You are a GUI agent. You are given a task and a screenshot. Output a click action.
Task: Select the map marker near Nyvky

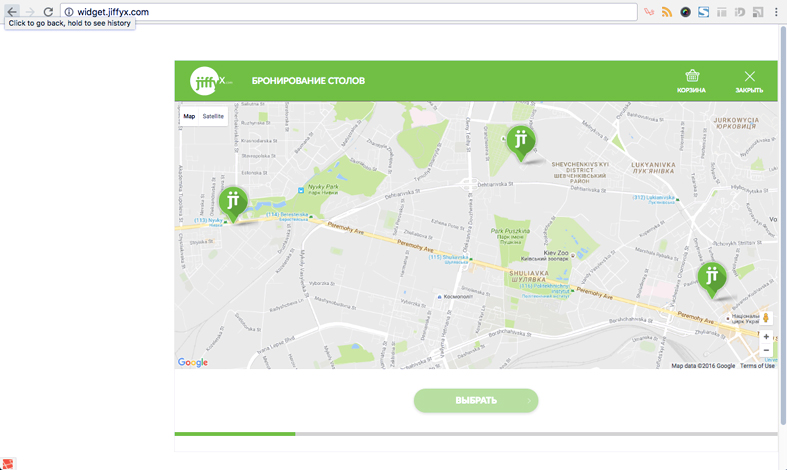tap(233, 202)
